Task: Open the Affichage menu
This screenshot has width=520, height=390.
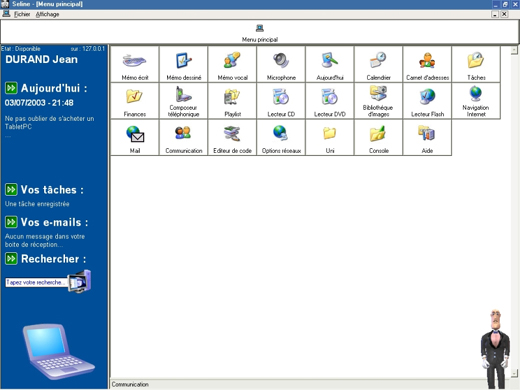Action: pos(47,14)
